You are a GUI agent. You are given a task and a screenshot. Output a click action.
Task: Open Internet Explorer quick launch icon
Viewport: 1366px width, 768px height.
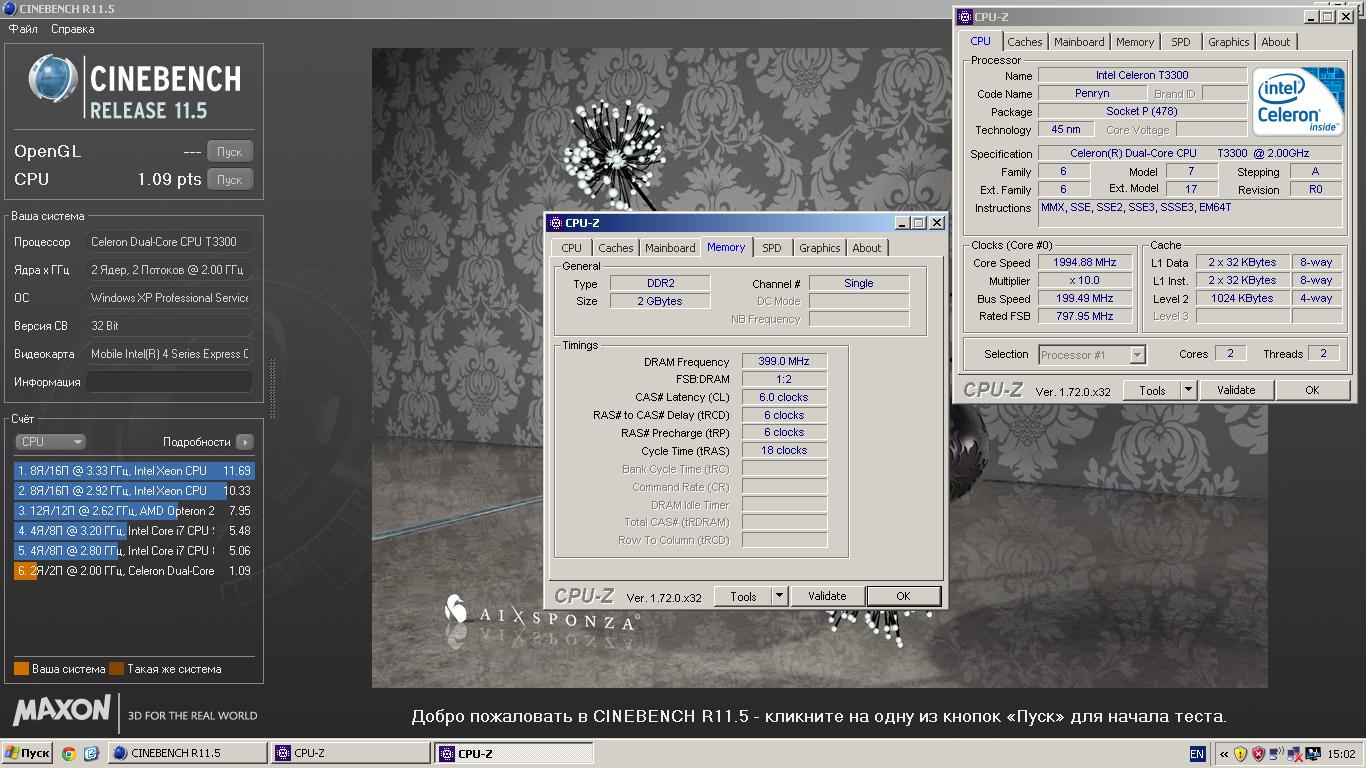90,753
